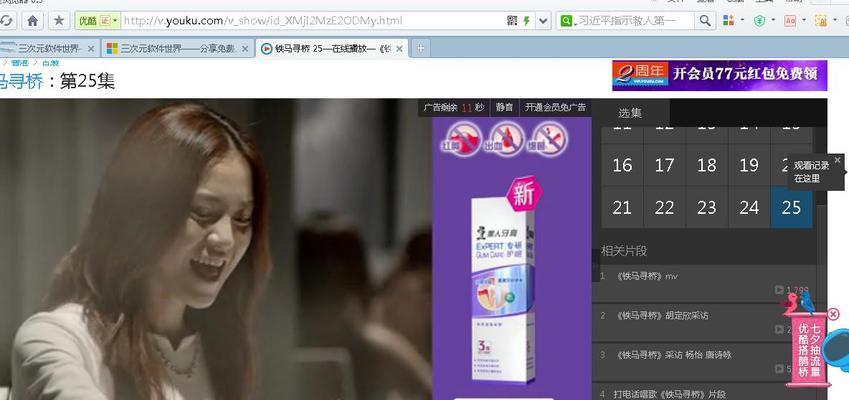Click the play-count icon beside 1,799
This screenshot has height=400, width=849.
[x=779, y=290]
